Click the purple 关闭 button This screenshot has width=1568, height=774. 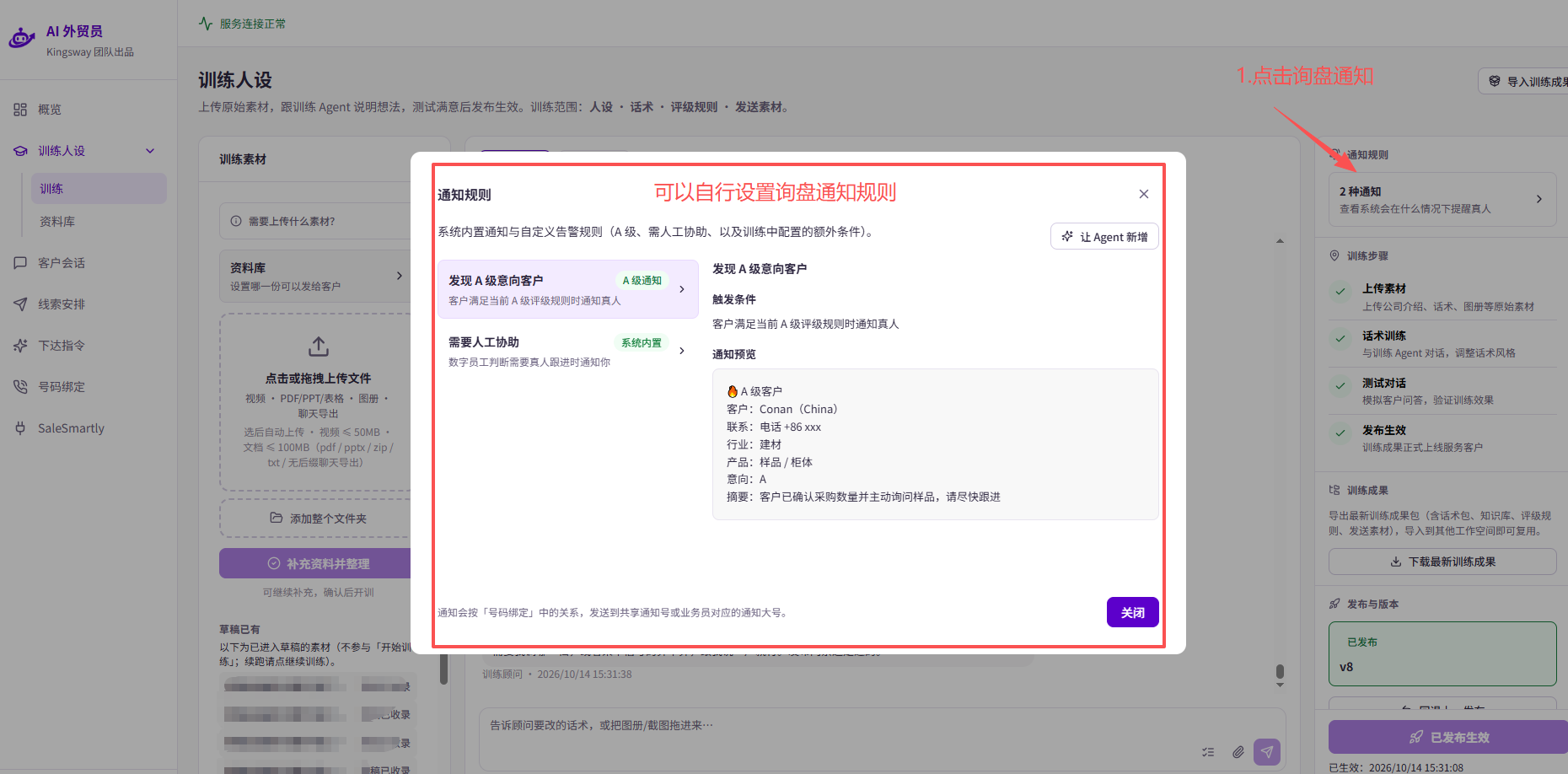pyautogui.click(x=1132, y=612)
